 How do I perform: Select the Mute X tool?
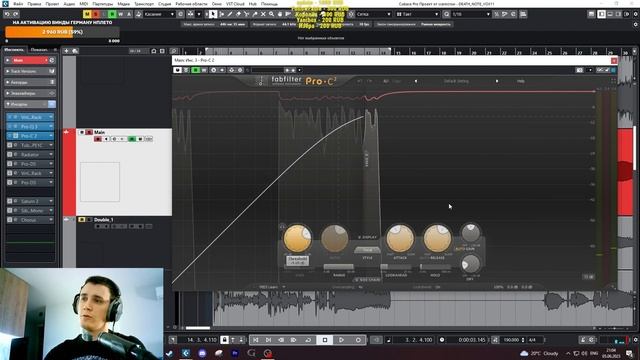point(263,14)
